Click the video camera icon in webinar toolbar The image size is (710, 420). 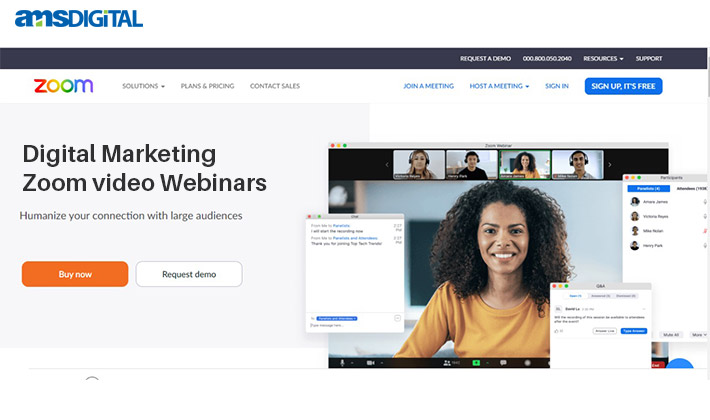(x=370, y=363)
